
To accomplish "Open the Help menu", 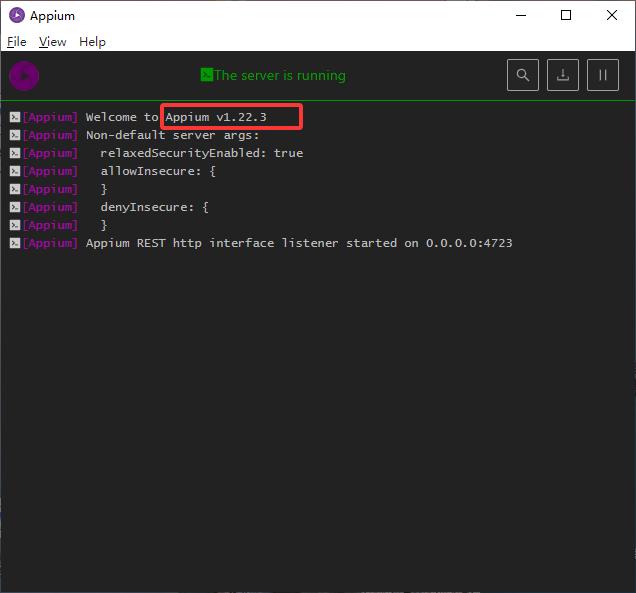I will tap(92, 42).
